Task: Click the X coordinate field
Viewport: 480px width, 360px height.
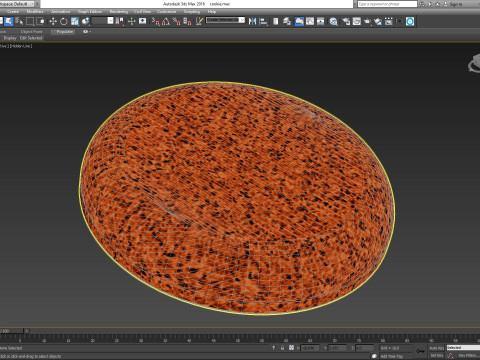Action: click(x=310, y=348)
